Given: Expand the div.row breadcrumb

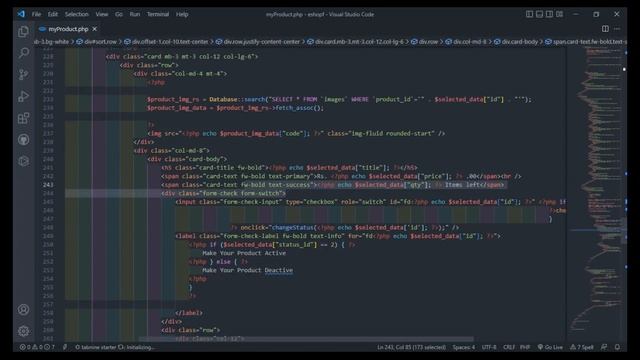Looking at the screenshot, I should point(424,42).
